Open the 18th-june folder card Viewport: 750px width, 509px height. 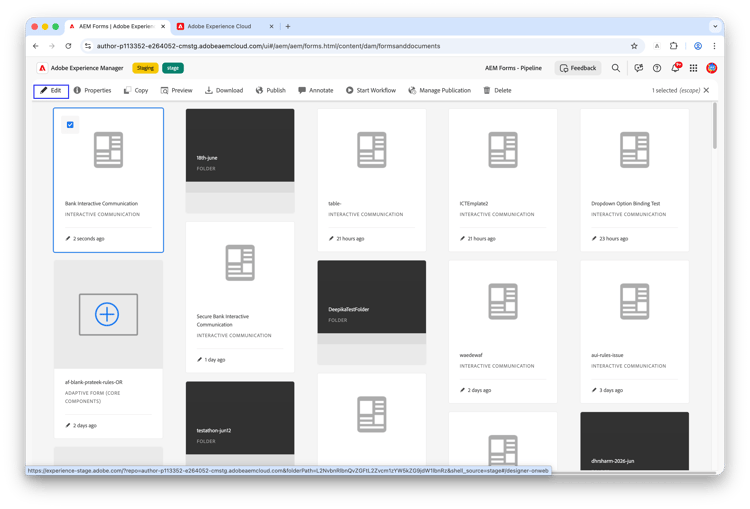coord(240,160)
